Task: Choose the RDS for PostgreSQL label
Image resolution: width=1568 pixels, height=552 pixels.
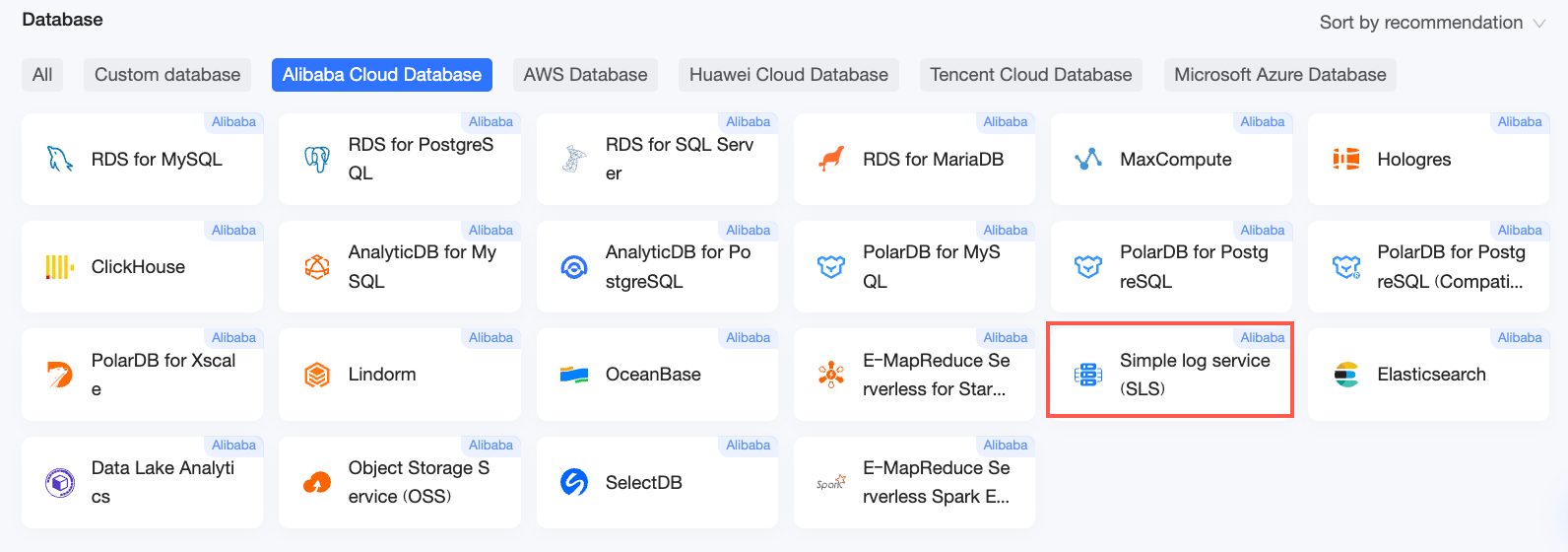Action: [x=422, y=159]
